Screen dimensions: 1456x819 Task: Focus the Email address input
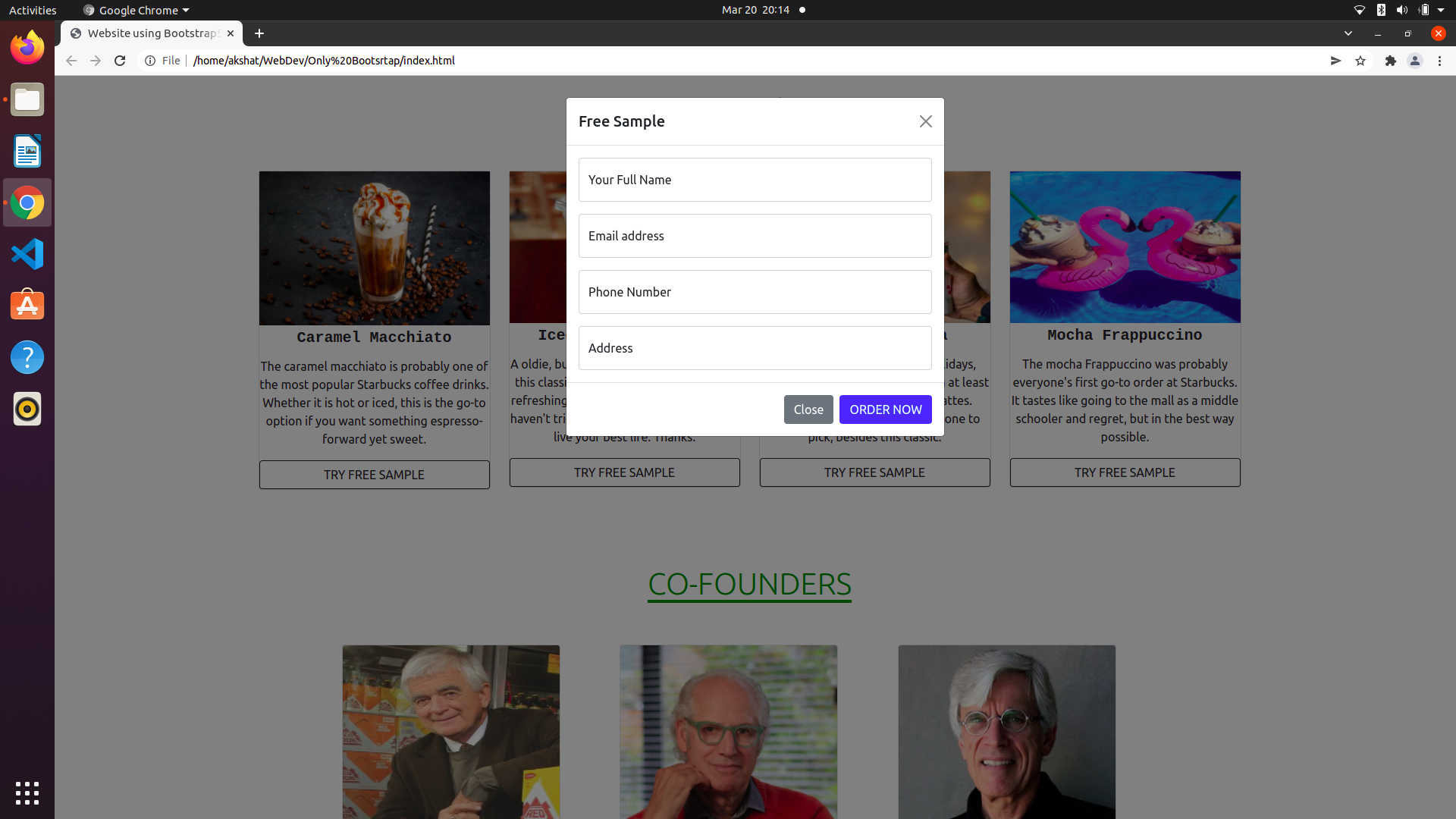(x=755, y=236)
